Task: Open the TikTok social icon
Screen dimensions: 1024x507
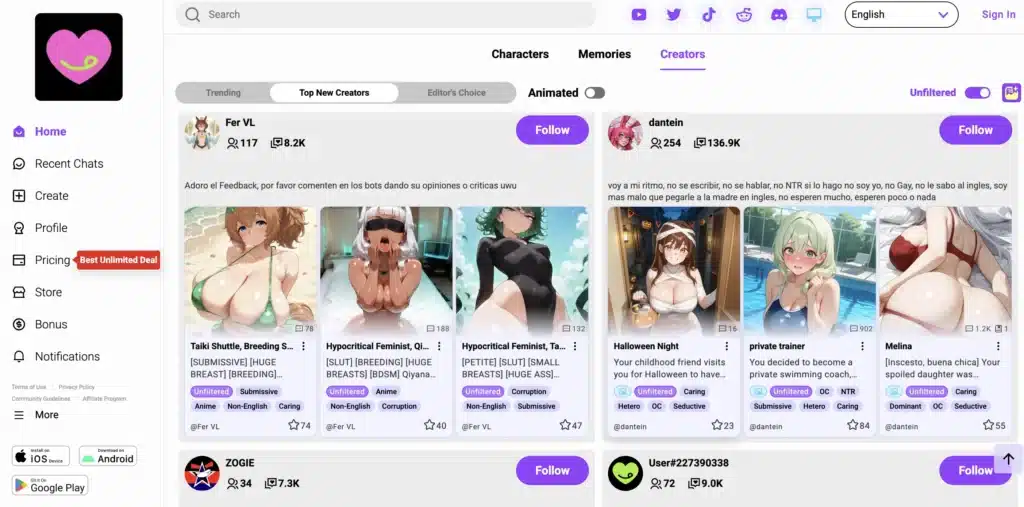Action: coord(709,15)
